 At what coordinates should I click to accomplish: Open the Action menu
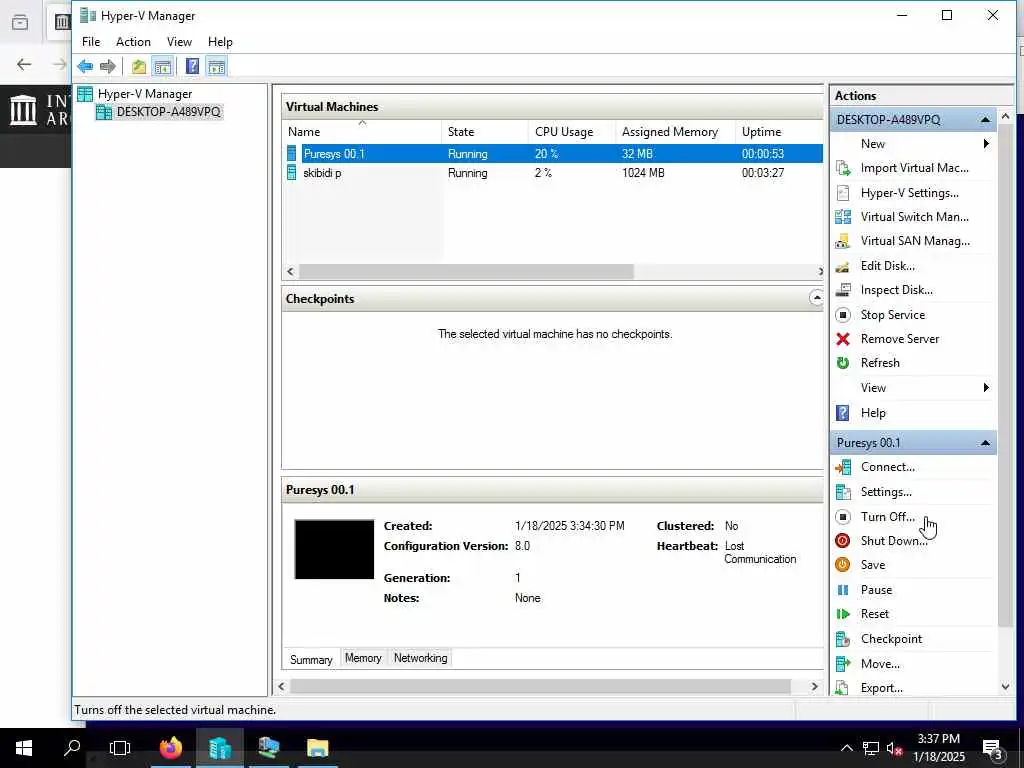click(133, 42)
